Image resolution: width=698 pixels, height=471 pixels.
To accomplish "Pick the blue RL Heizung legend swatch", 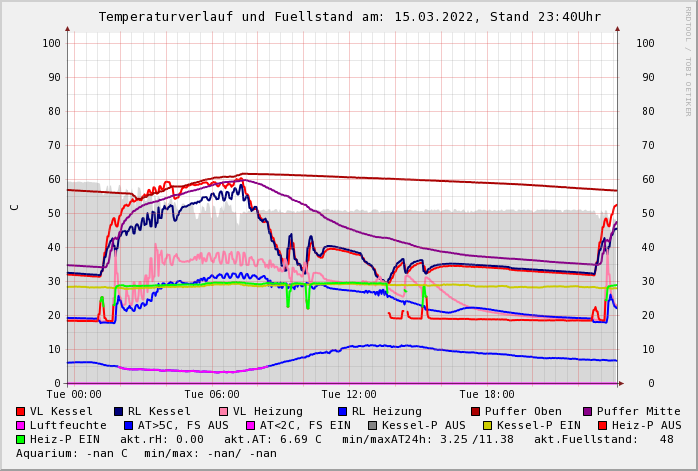I will (x=343, y=412).
